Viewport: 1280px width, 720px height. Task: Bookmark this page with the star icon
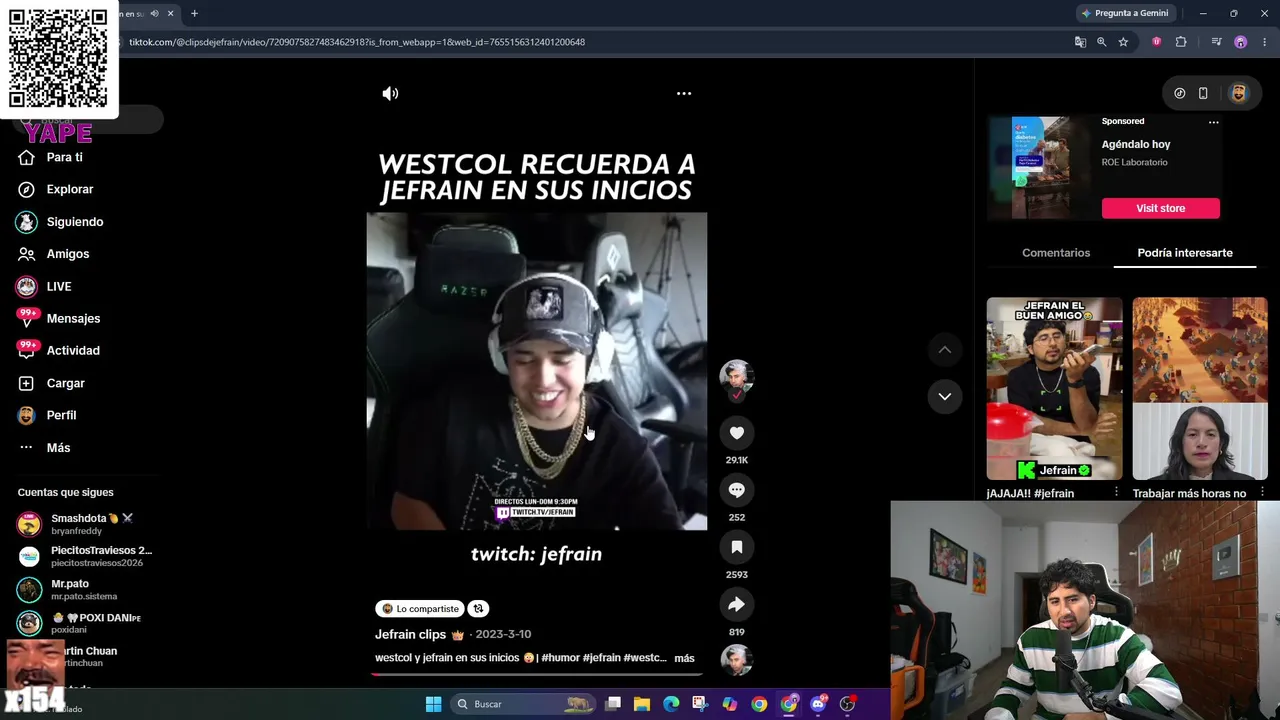1123,42
